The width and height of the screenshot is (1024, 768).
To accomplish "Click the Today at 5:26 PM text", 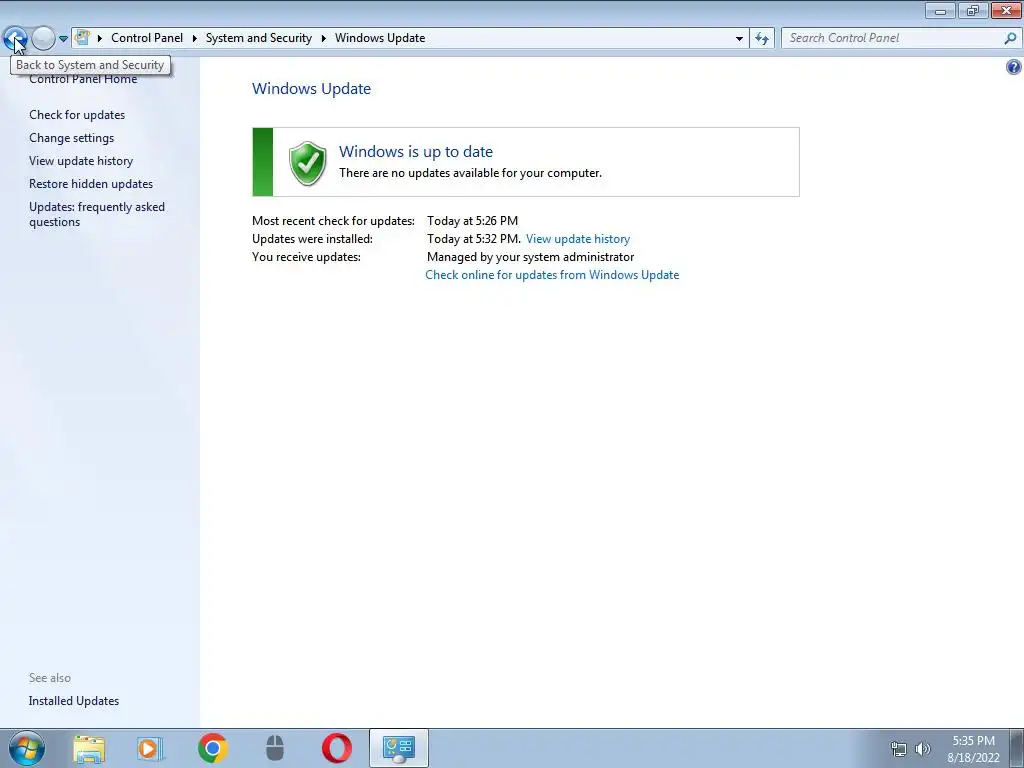I will [x=473, y=221].
